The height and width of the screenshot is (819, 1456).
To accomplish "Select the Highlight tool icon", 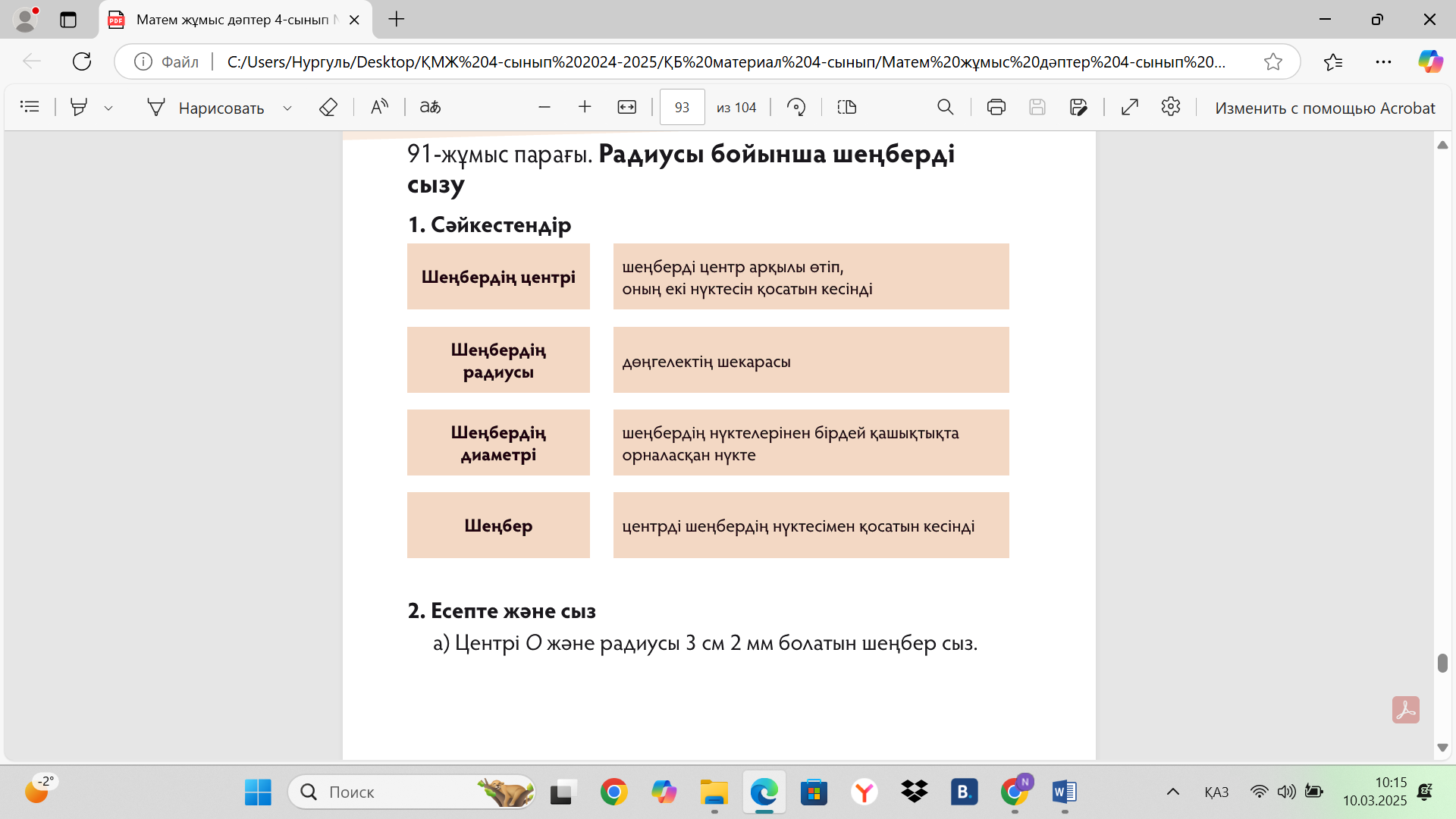I will point(79,107).
